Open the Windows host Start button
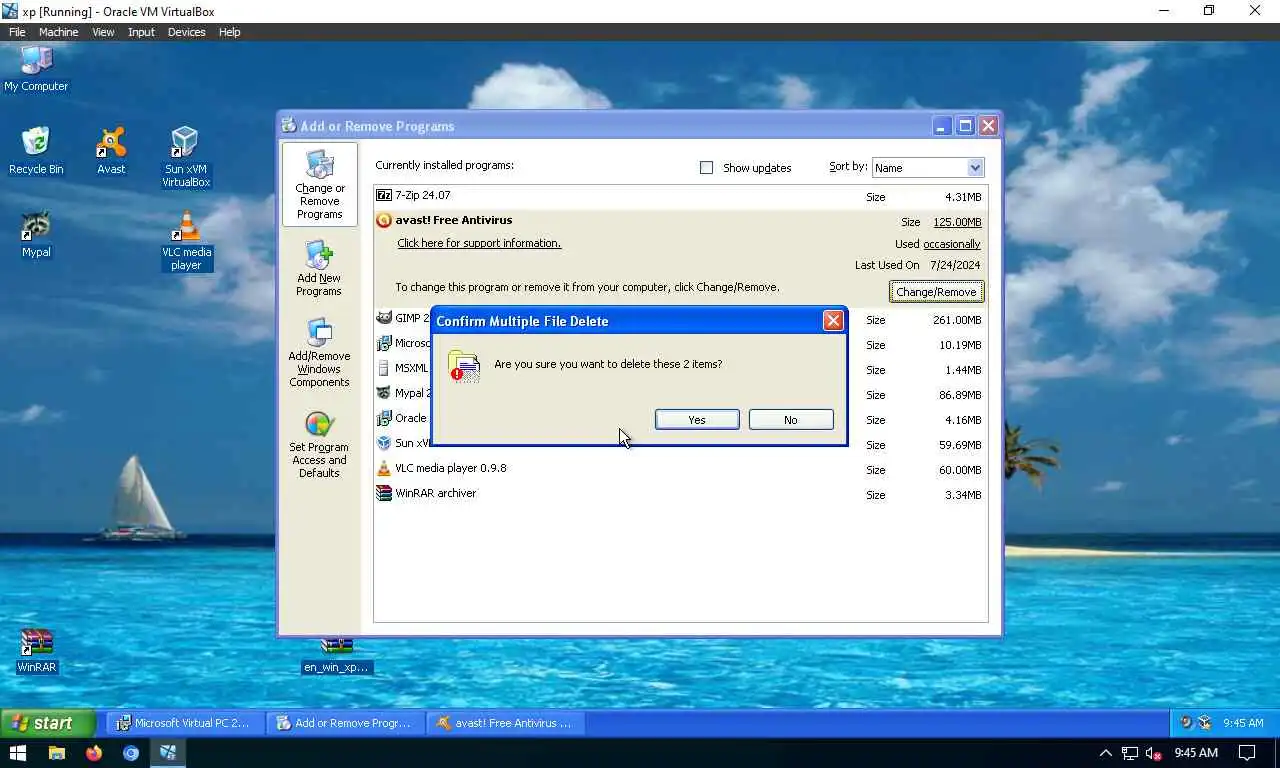The width and height of the screenshot is (1280, 768). tap(18, 753)
